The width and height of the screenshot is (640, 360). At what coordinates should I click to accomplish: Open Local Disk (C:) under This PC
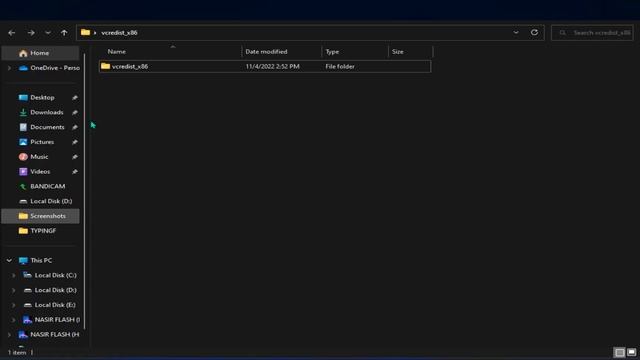click(49, 276)
